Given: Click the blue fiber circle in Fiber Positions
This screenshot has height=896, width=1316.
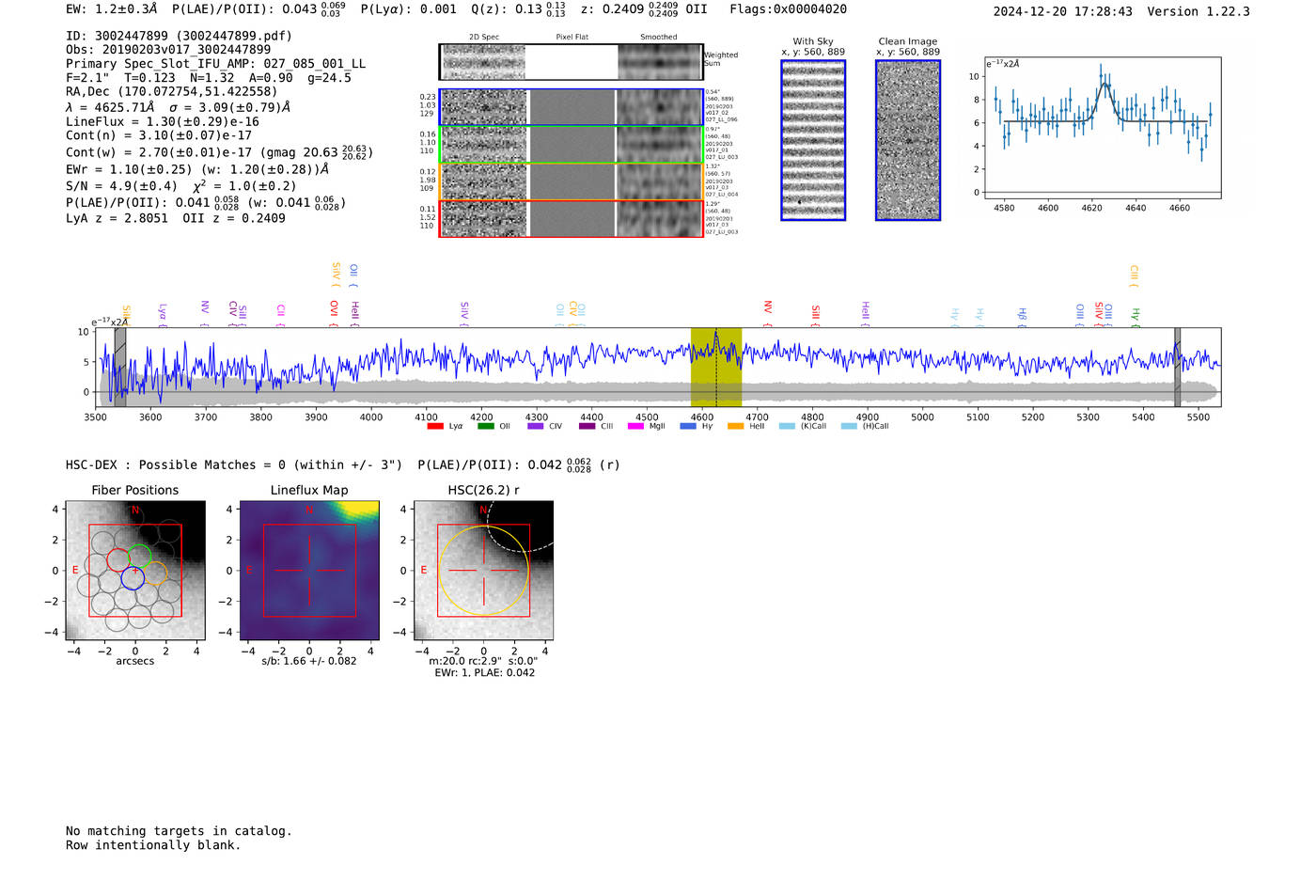Looking at the screenshot, I should [133, 578].
